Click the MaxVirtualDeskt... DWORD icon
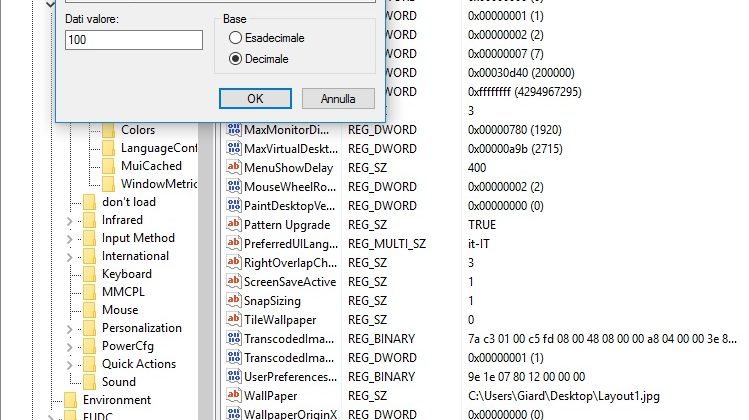This screenshot has height=420, width=749. 234,149
